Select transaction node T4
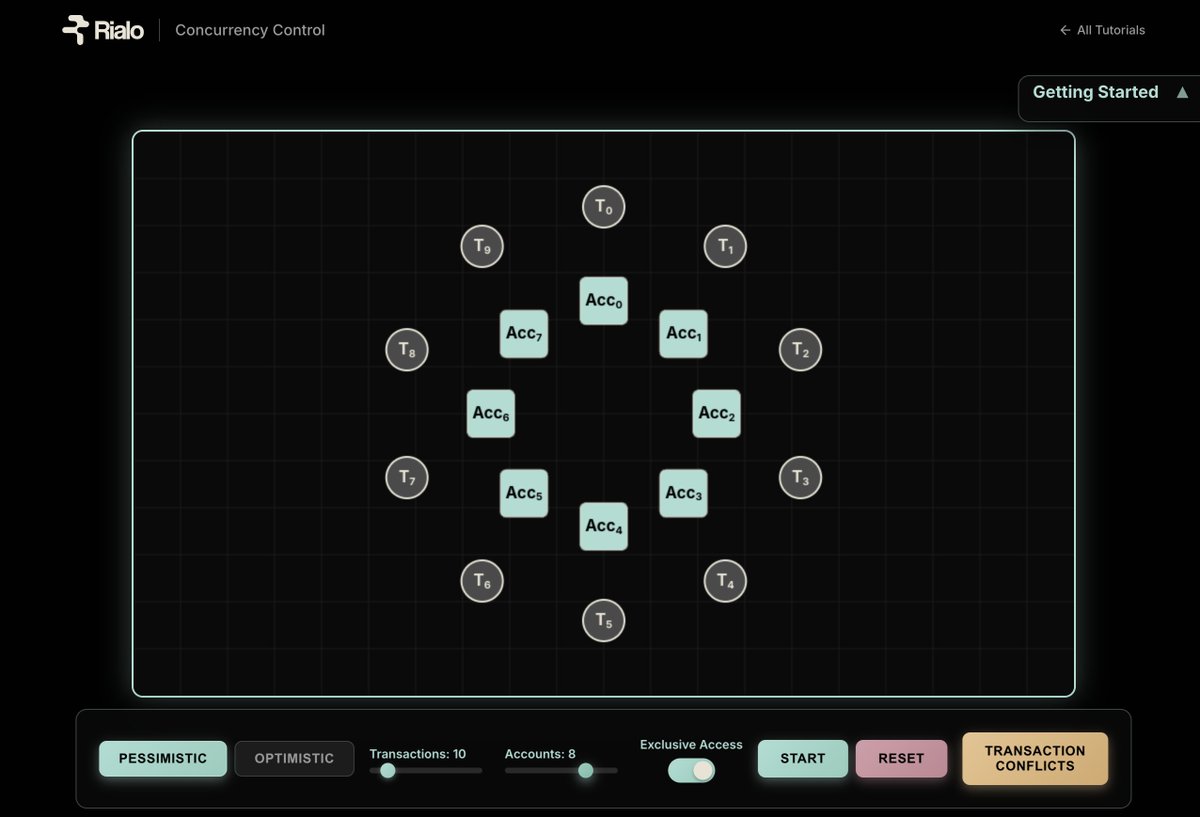 tap(726, 581)
